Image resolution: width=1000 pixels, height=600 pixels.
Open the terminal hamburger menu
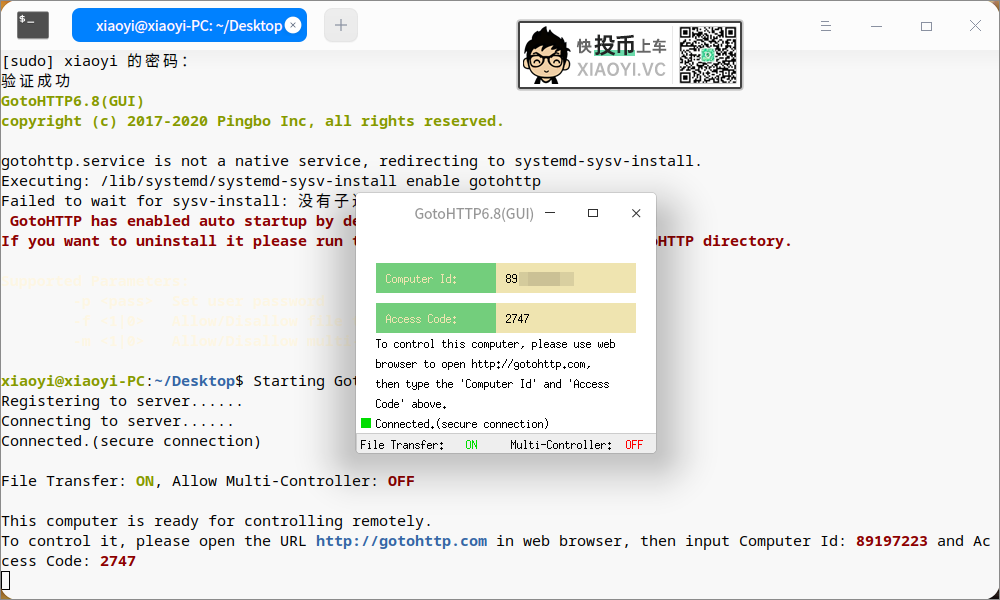point(826,26)
